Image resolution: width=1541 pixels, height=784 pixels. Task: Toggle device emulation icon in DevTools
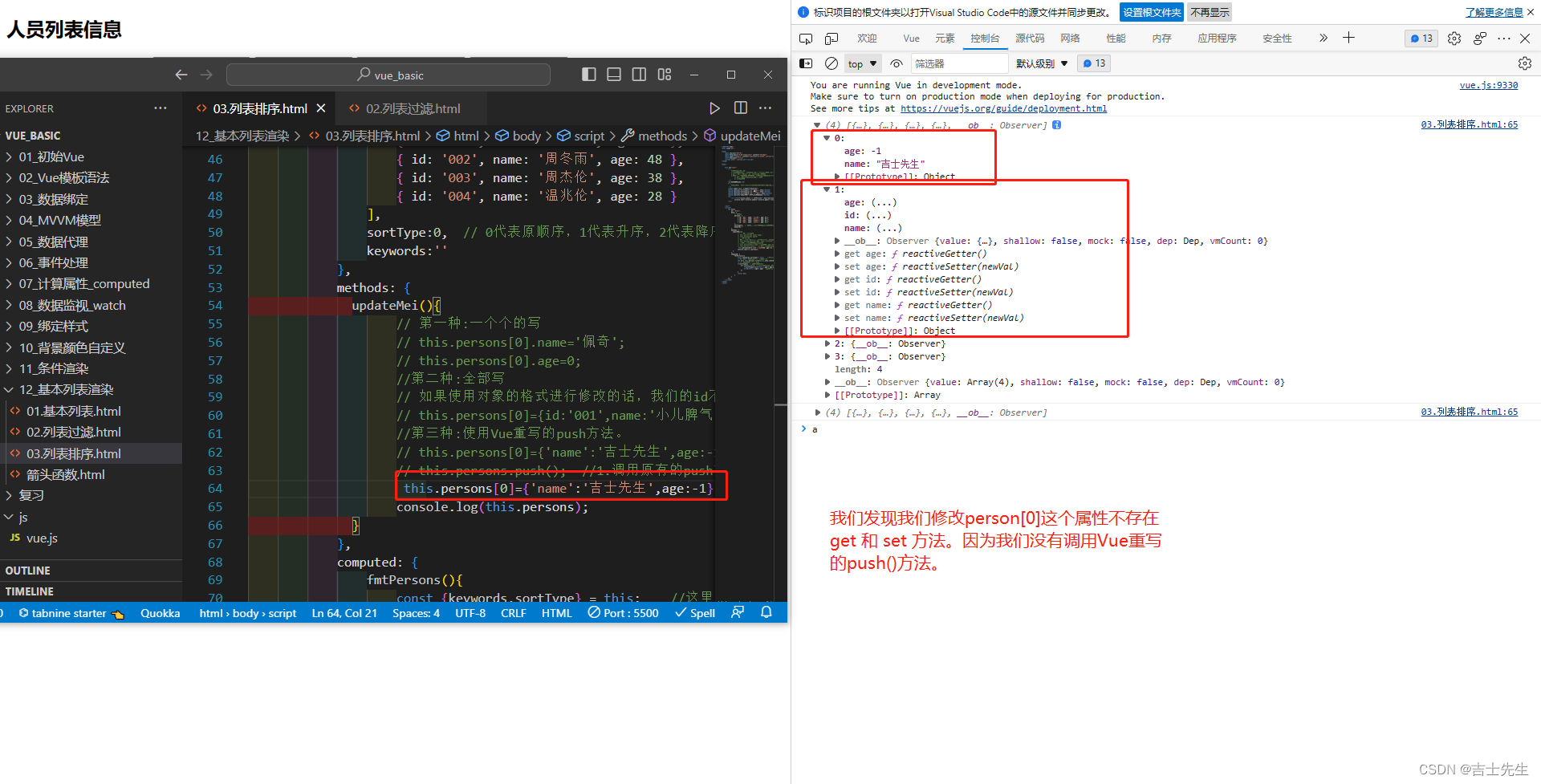[x=831, y=39]
